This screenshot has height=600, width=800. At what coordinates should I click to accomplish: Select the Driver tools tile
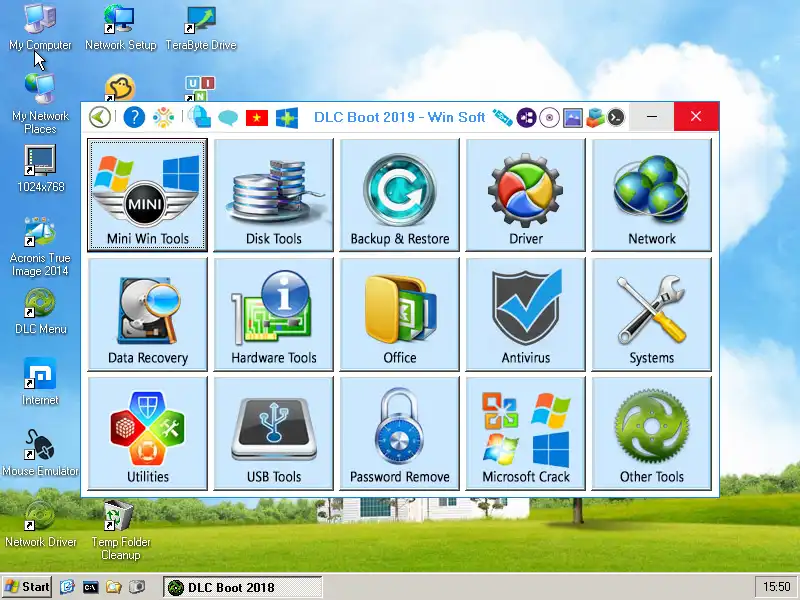pyautogui.click(x=525, y=194)
